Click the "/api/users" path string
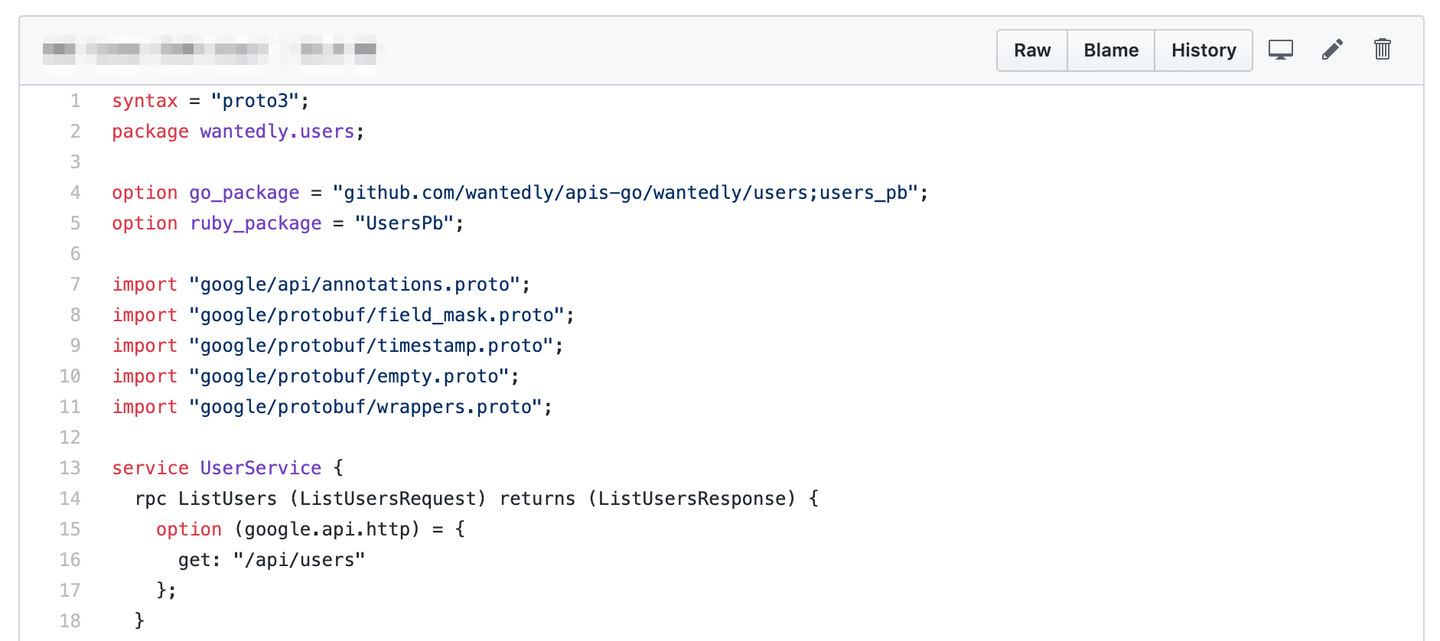Image resolution: width=1440 pixels, height=641 pixels. coord(299,559)
